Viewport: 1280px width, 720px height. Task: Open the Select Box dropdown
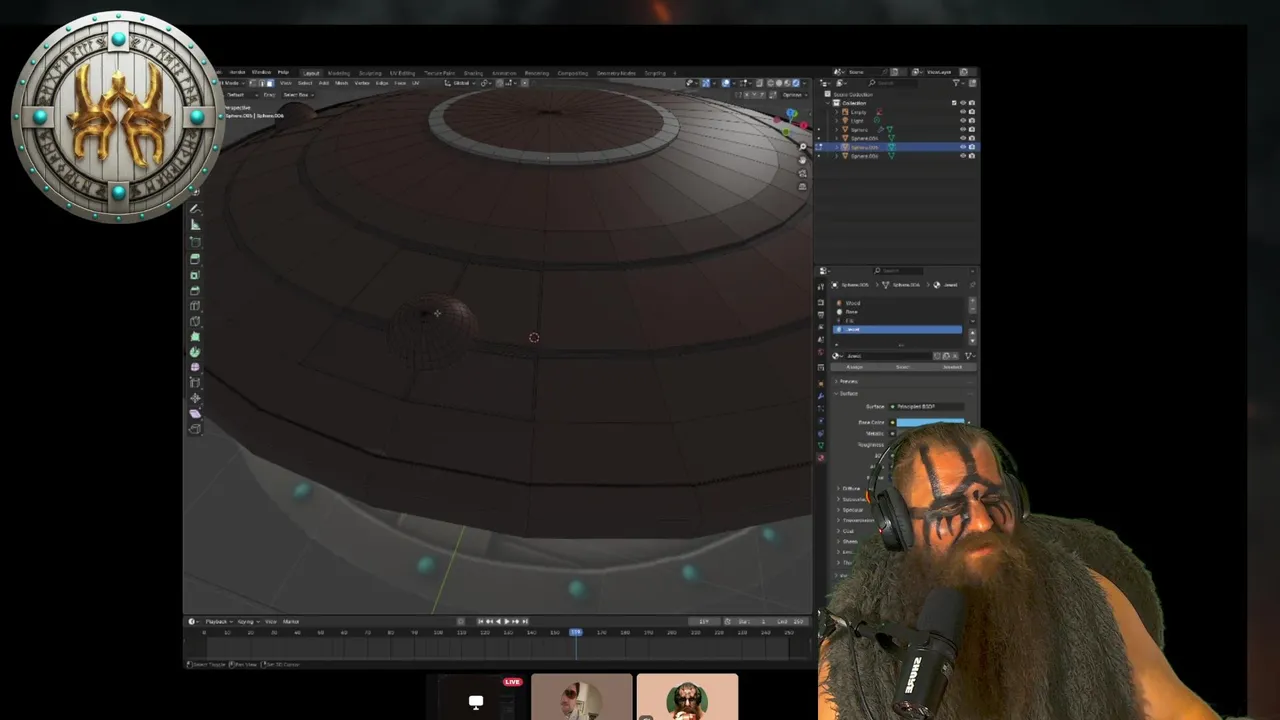click(x=298, y=95)
